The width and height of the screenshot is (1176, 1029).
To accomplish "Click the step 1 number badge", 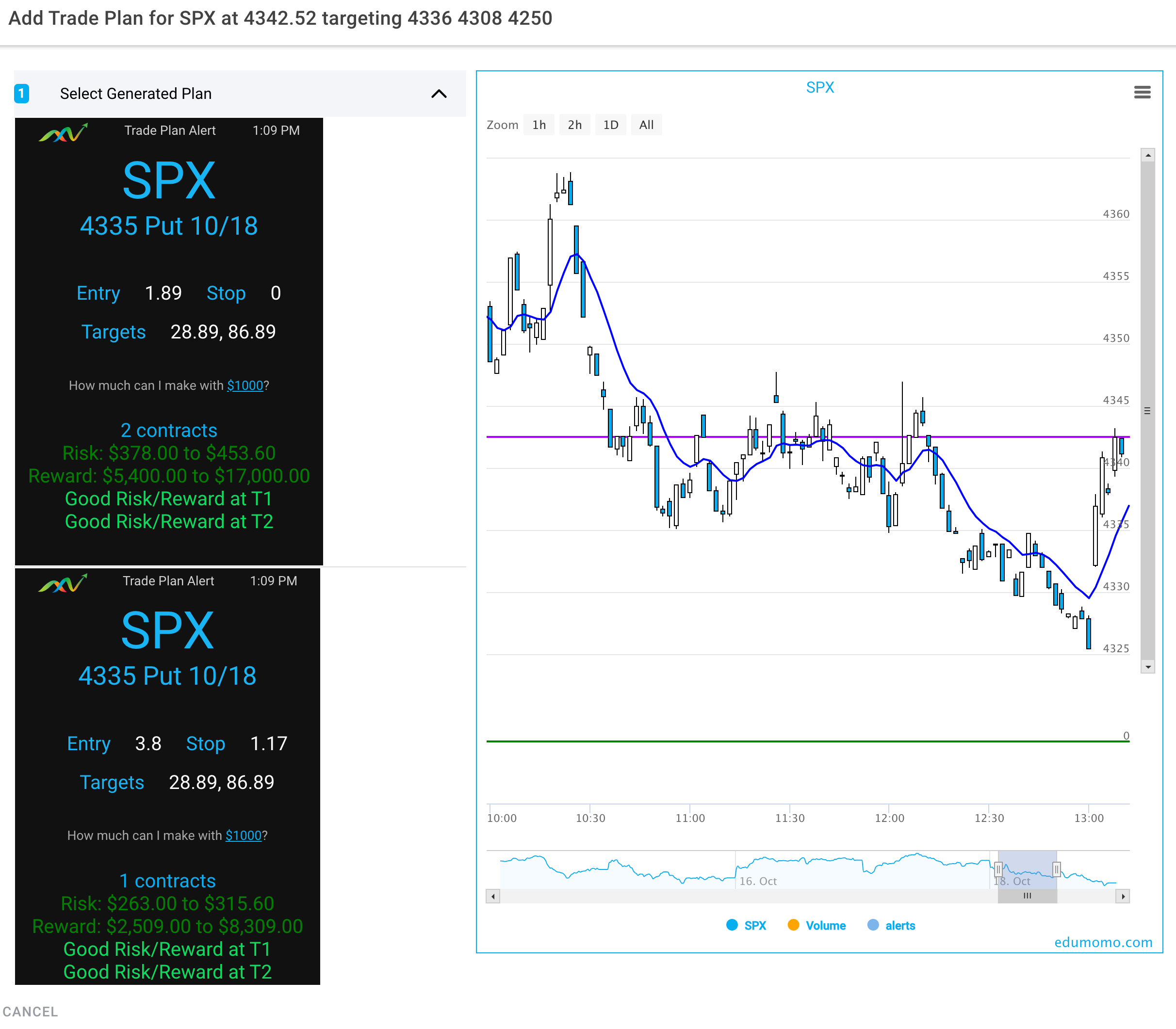I will click(21, 93).
